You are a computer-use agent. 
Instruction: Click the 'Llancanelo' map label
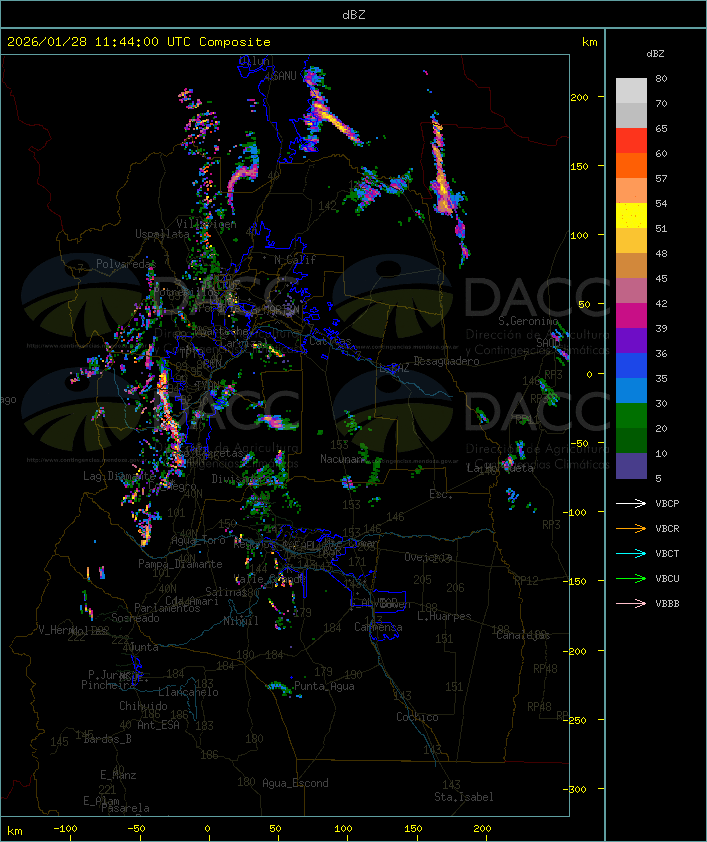tap(188, 692)
